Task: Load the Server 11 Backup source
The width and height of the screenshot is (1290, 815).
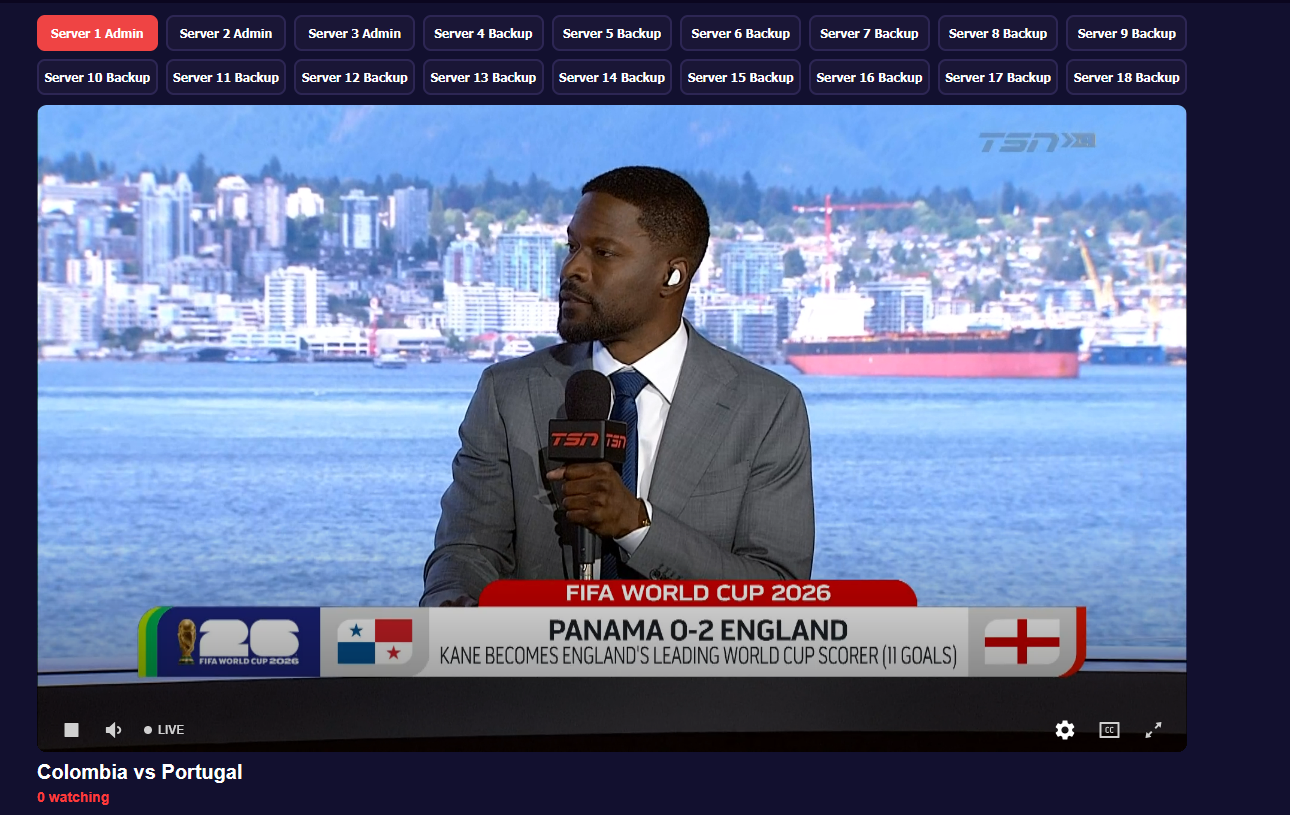Action: [x=226, y=77]
